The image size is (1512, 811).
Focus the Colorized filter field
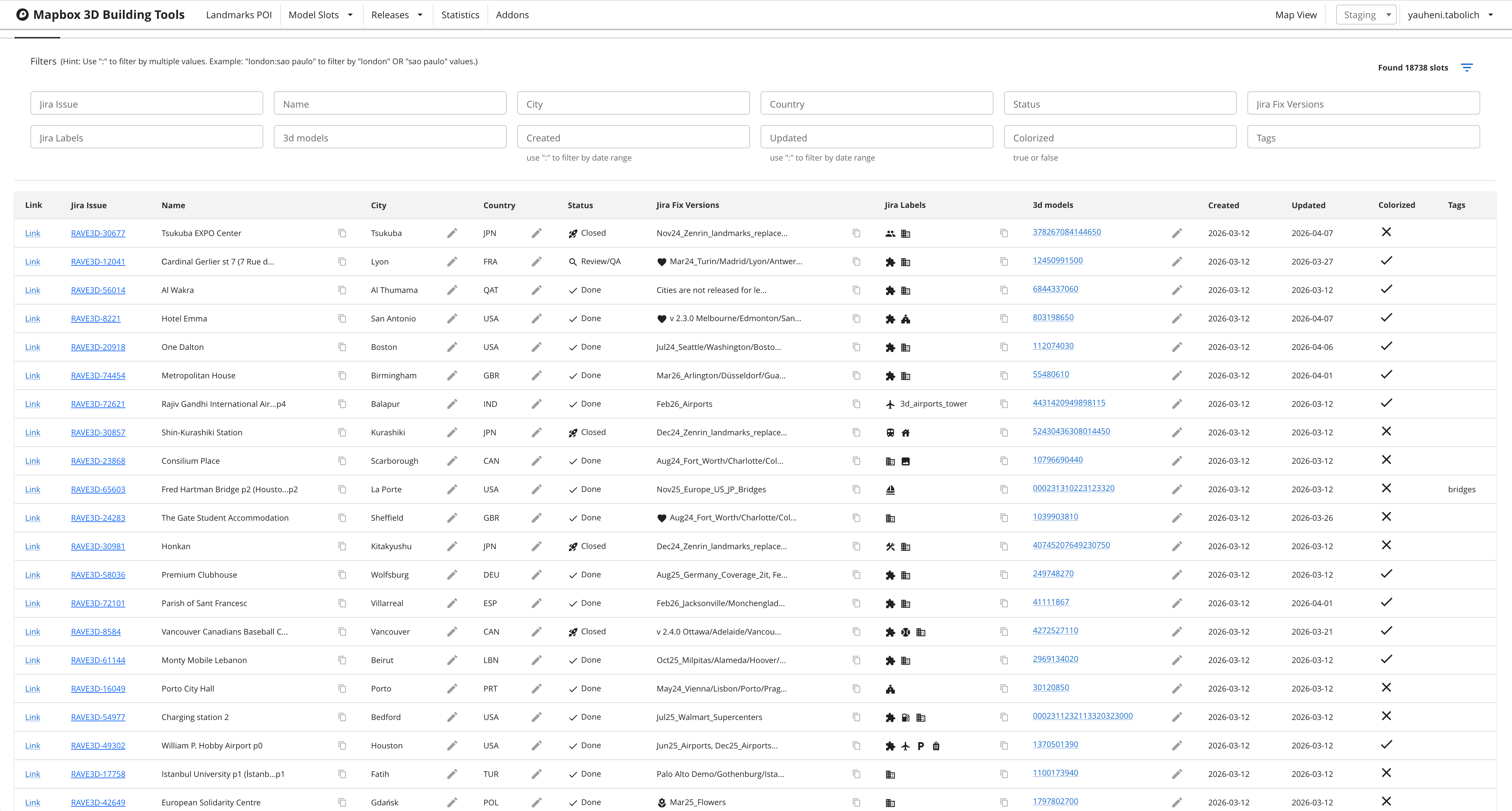pos(1120,137)
